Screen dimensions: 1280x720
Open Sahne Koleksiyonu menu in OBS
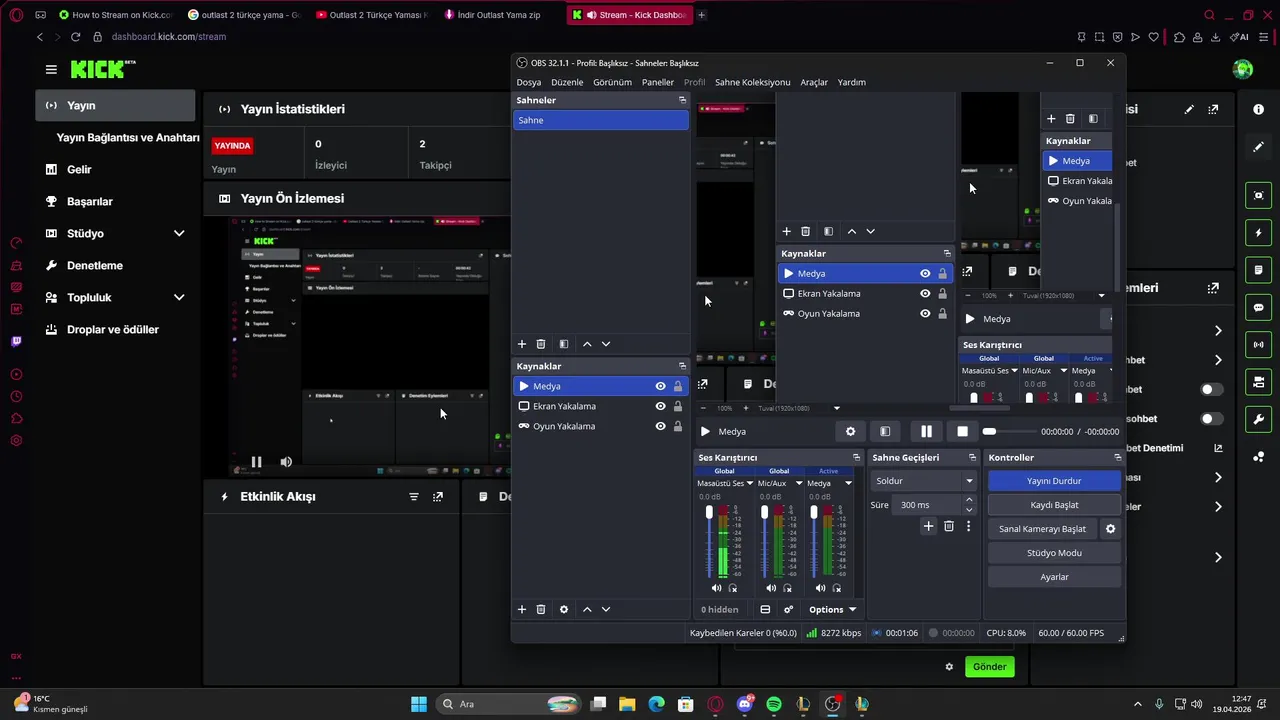[x=752, y=82]
